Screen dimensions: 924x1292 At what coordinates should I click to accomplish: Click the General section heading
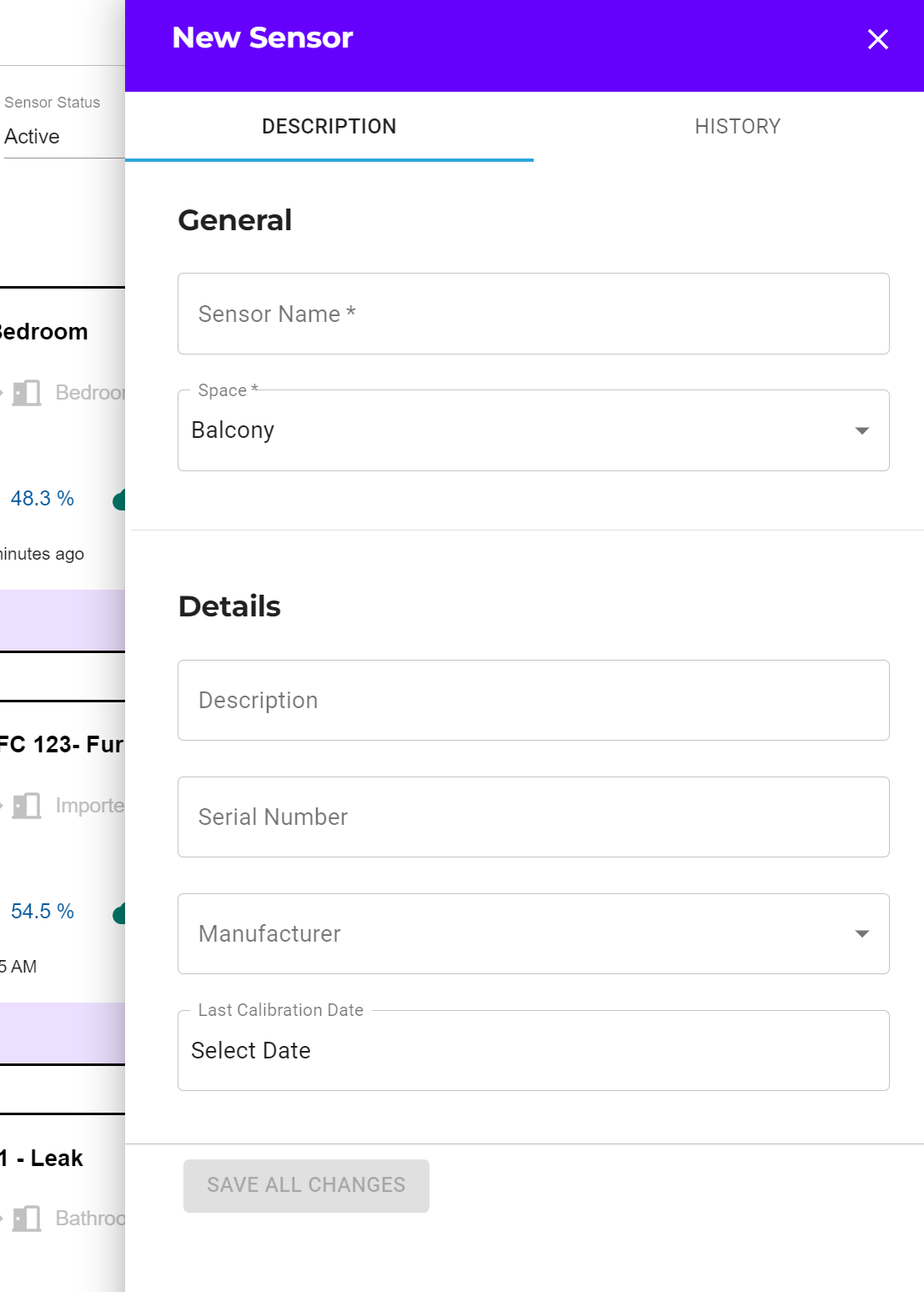coord(235,220)
